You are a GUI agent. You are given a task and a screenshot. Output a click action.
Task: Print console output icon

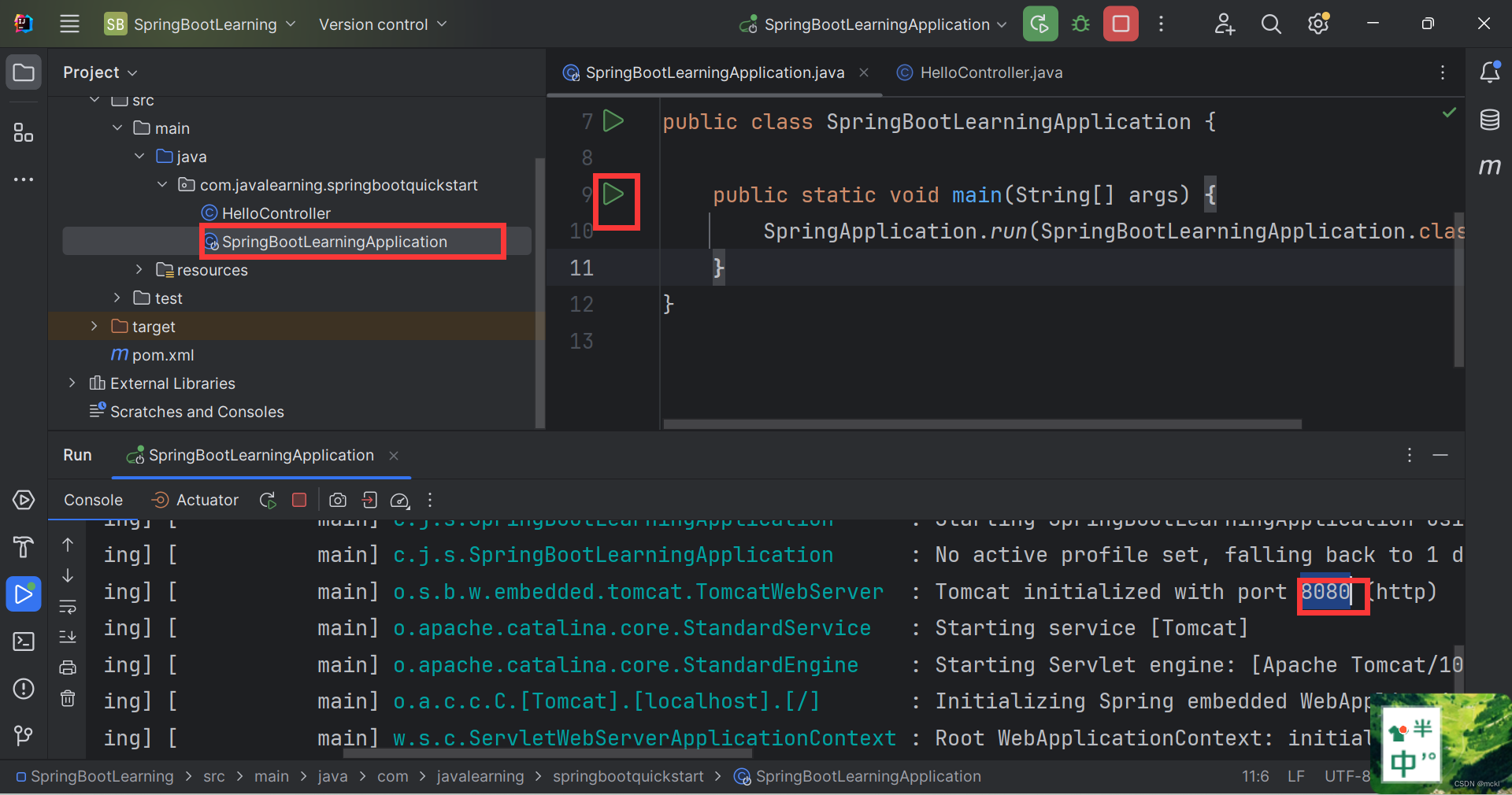coord(68,667)
